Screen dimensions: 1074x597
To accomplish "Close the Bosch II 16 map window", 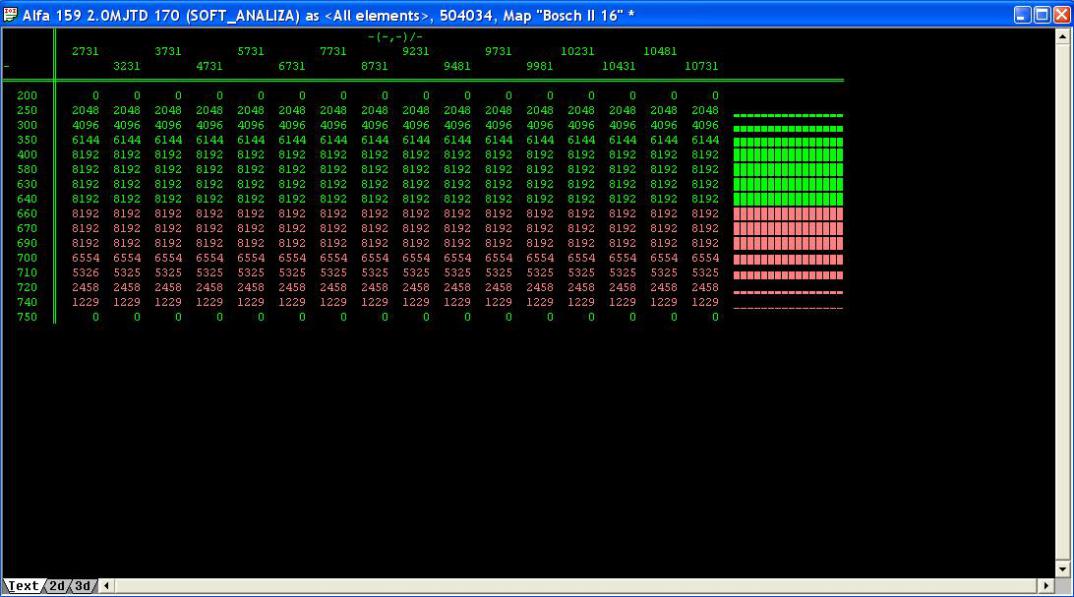I will point(1062,15).
